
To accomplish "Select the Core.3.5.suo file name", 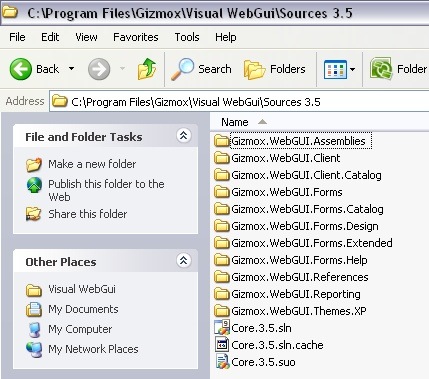I will click(263, 362).
